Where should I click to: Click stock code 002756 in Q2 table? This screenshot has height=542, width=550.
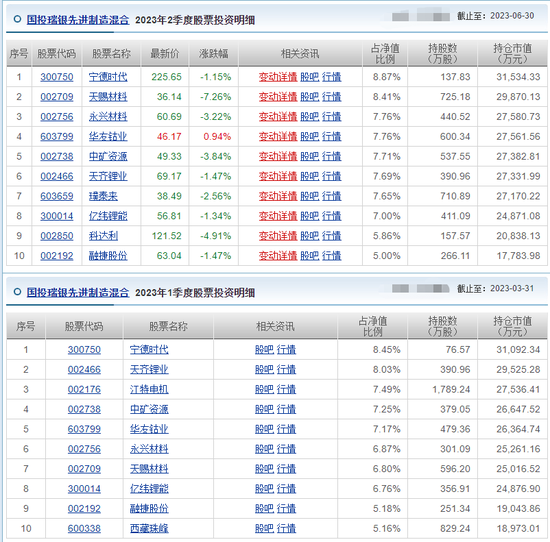pyautogui.click(x=57, y=117)
